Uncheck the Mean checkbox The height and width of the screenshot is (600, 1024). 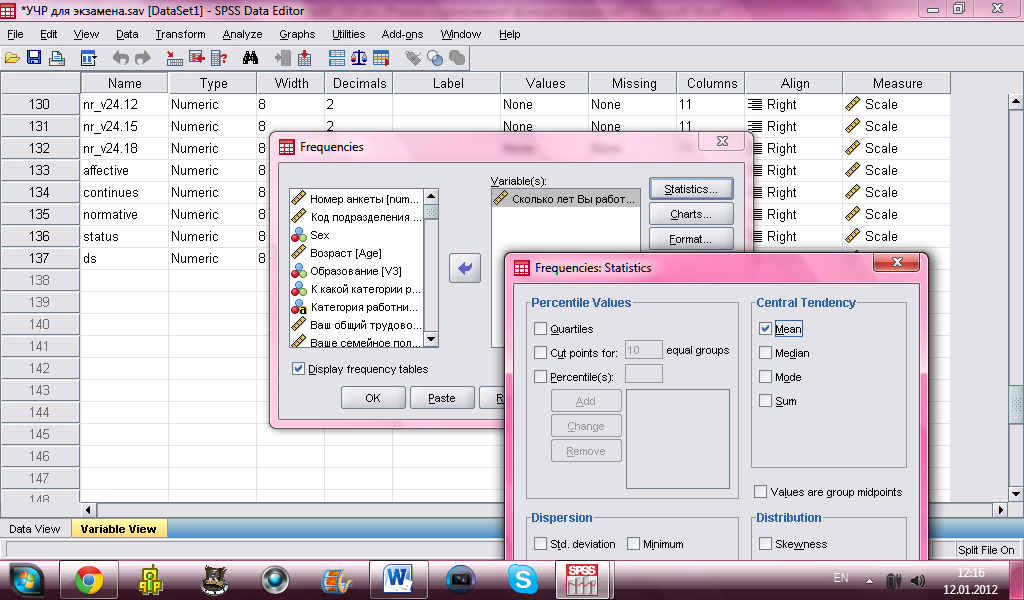point(765,328)
